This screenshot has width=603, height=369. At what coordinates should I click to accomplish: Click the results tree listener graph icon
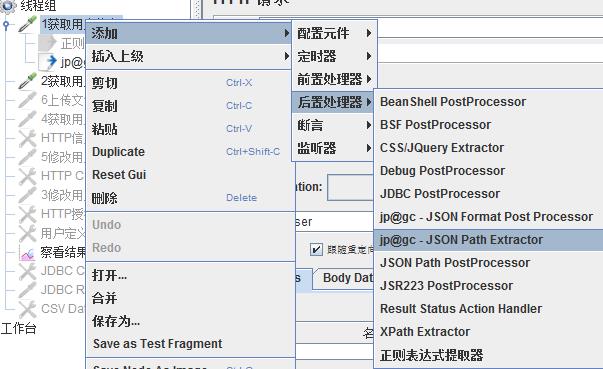[x=28, y=252]
